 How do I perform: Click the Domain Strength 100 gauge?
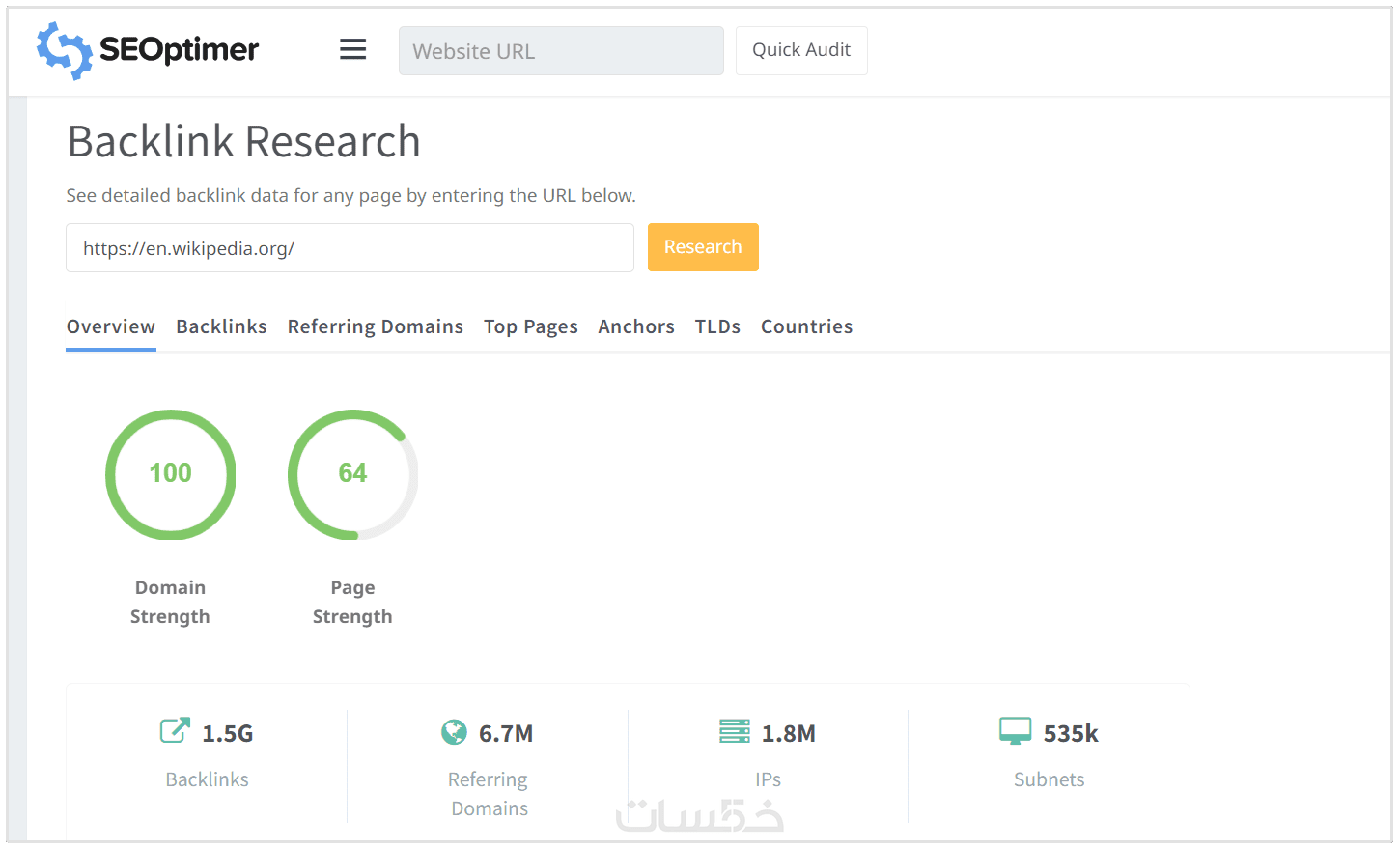(171, 474)
